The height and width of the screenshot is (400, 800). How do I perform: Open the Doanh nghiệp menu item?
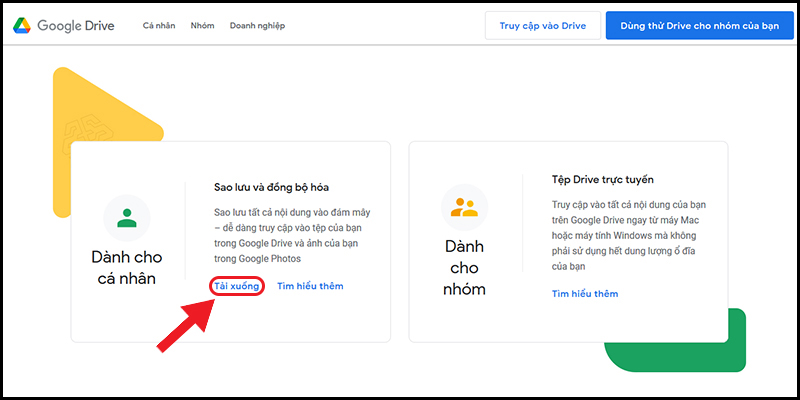pyautogui.click(x=257, y=26)
